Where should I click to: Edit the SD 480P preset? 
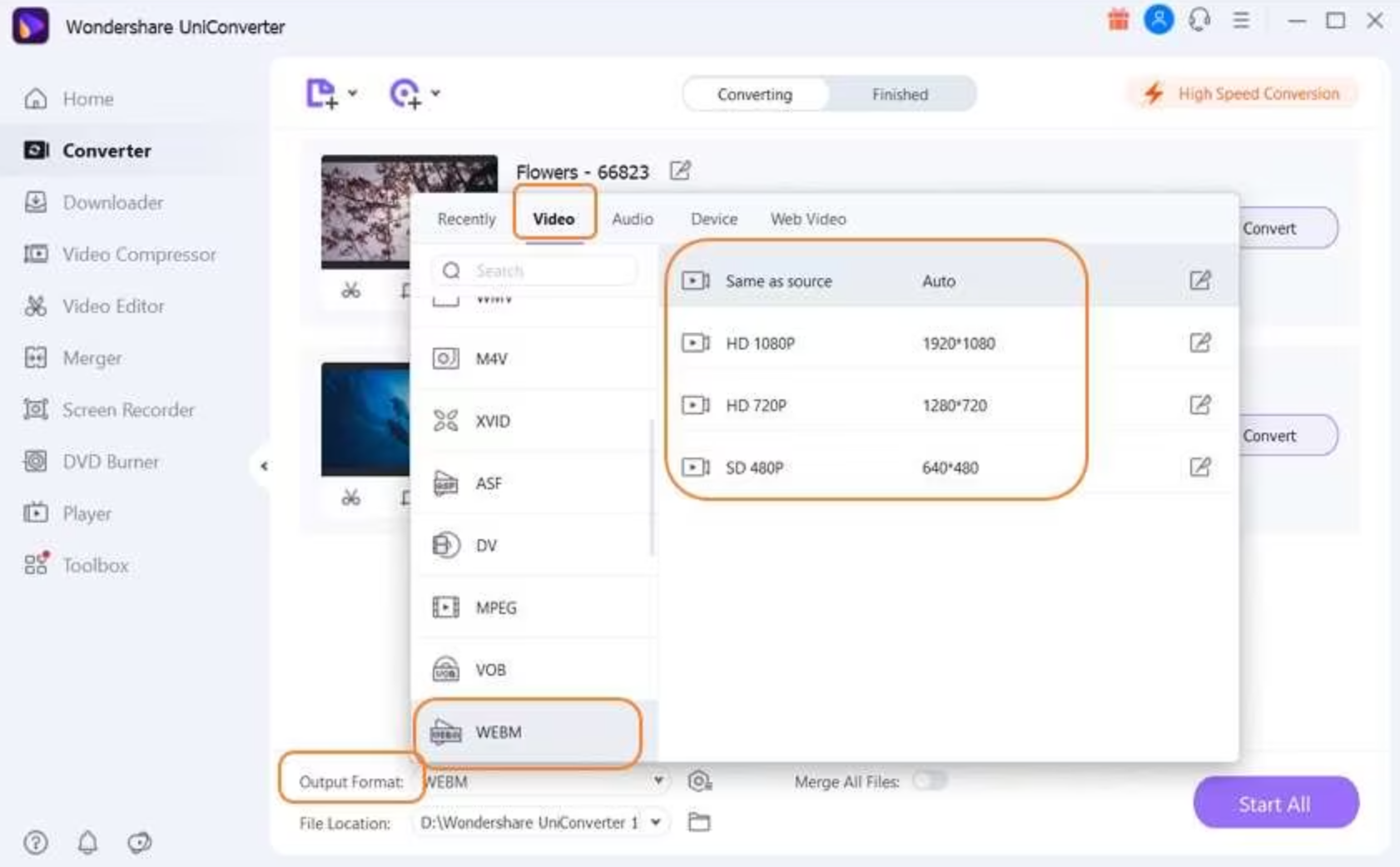1199,467
